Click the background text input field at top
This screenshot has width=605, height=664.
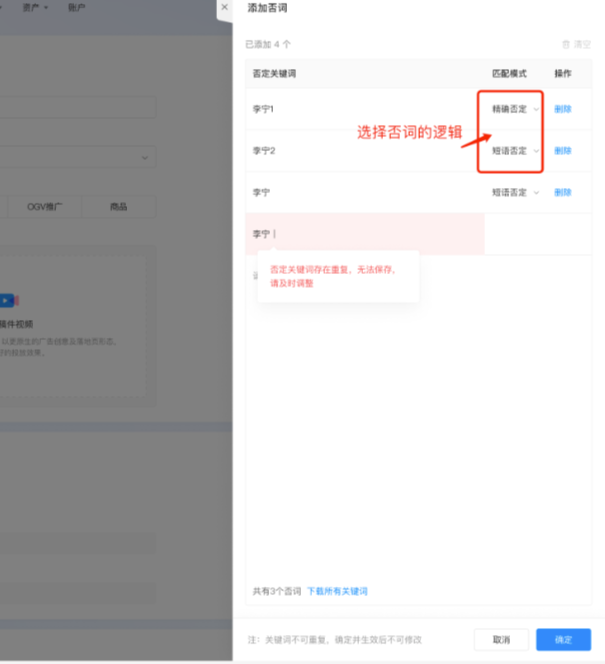[x=78, y=107]
